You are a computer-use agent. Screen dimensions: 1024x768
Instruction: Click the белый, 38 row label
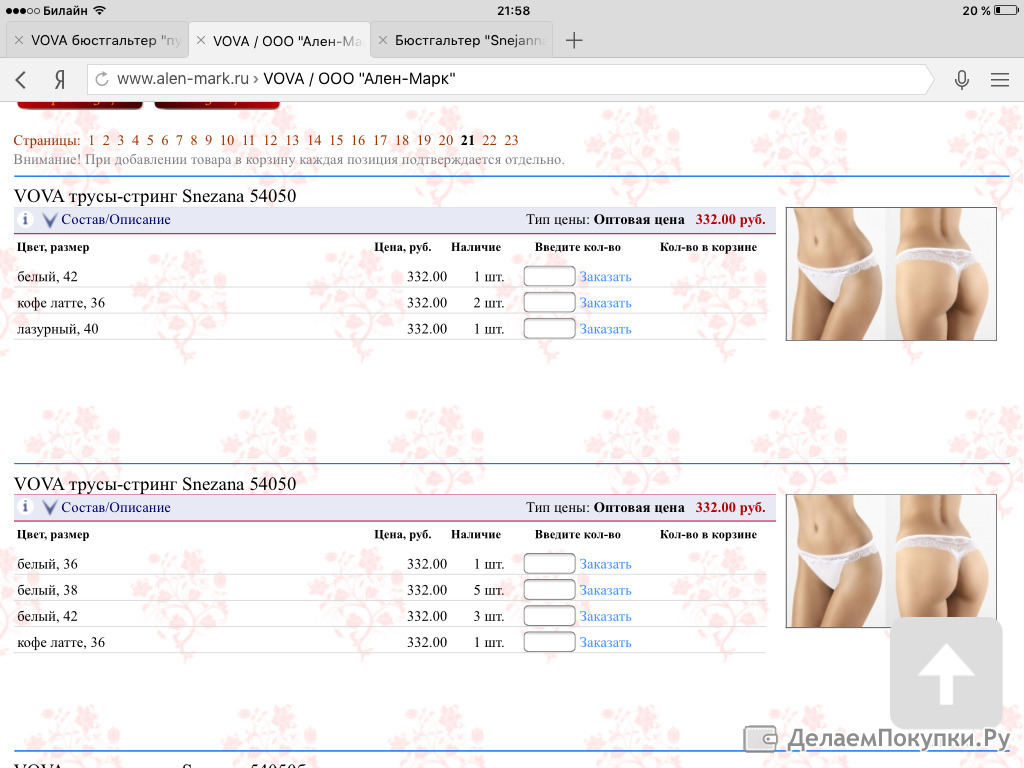tap(47, 590)
